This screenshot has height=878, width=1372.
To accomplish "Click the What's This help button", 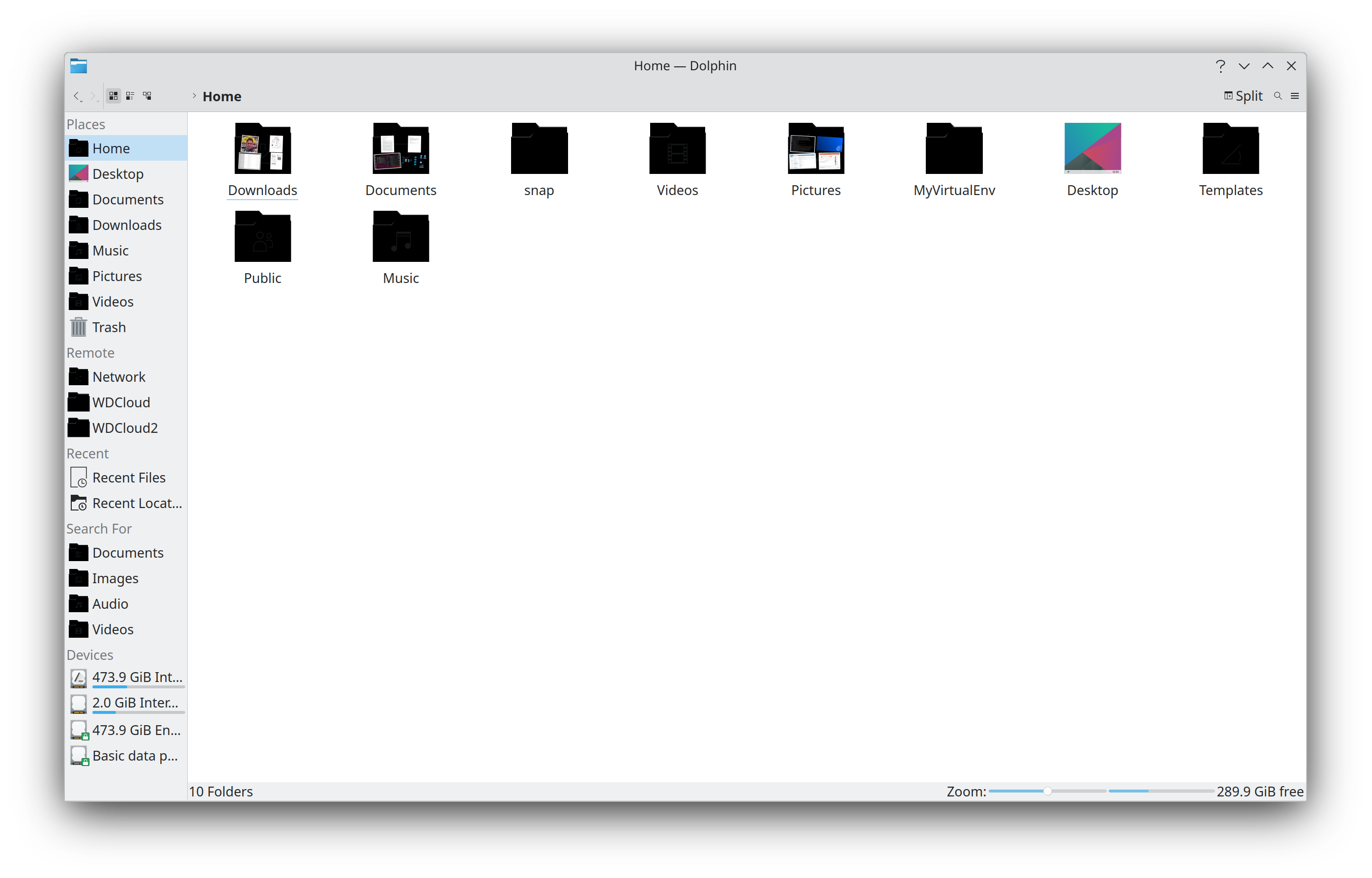I will [1220, 66].
